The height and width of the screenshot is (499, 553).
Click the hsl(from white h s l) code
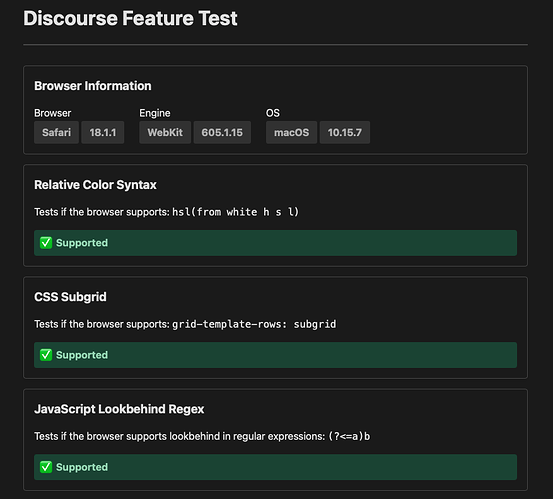pos(236,212)
